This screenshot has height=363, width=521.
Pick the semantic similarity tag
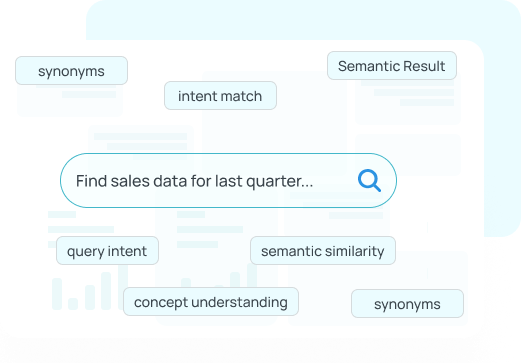pos(323,251)
